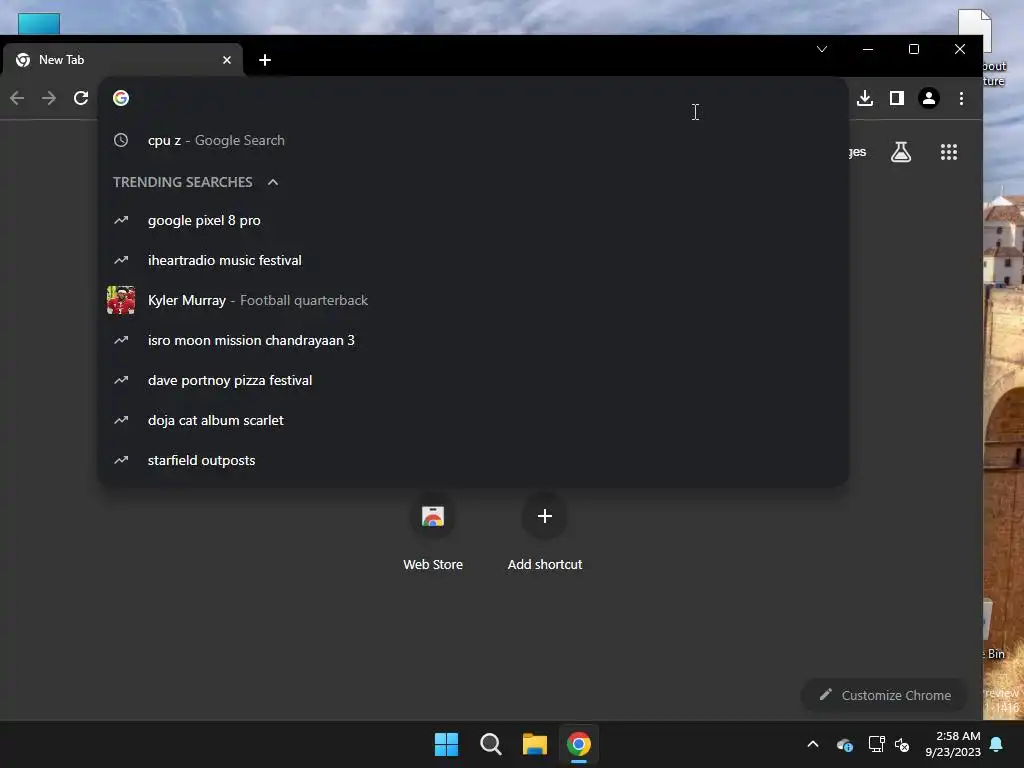Choose the 'google pixel 8 pro' suggestion

(473, 221)
